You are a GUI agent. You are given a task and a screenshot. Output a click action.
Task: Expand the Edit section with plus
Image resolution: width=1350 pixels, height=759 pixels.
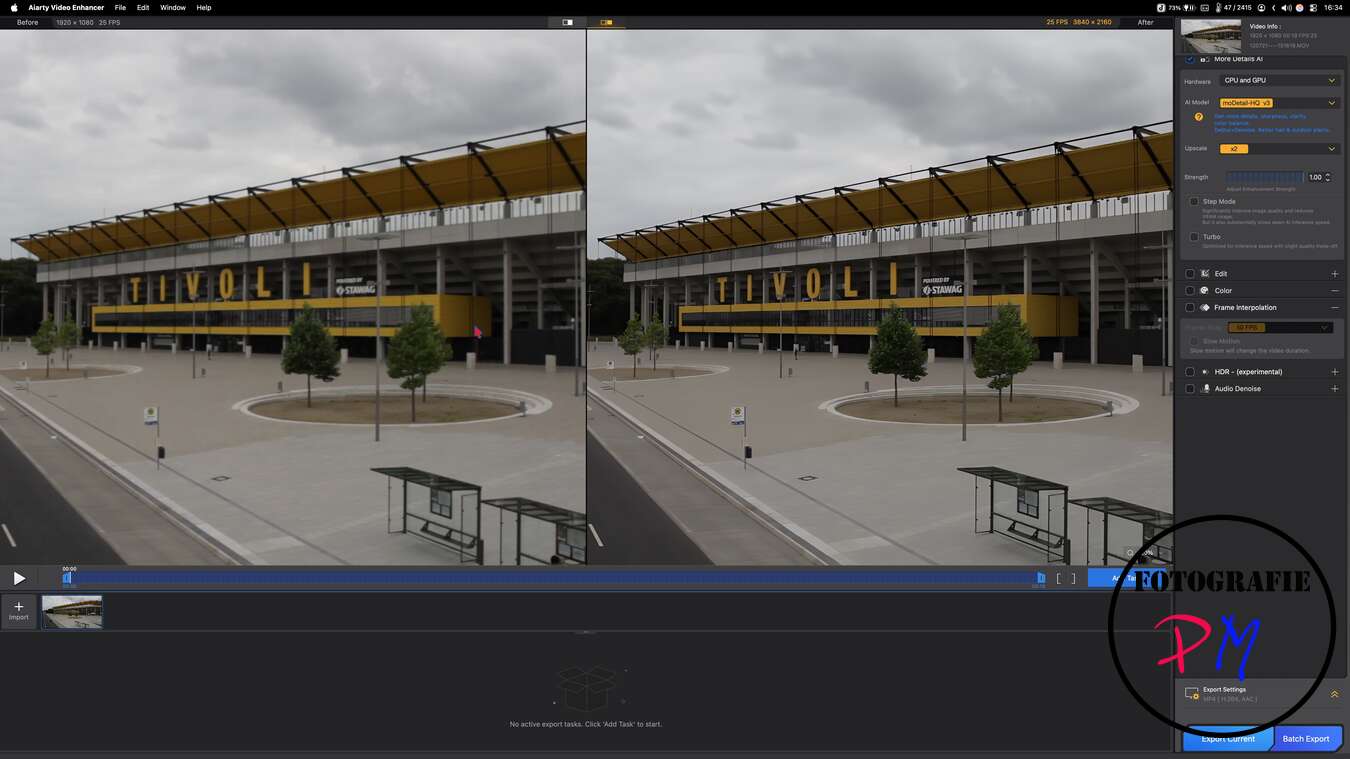[1334, 274]
